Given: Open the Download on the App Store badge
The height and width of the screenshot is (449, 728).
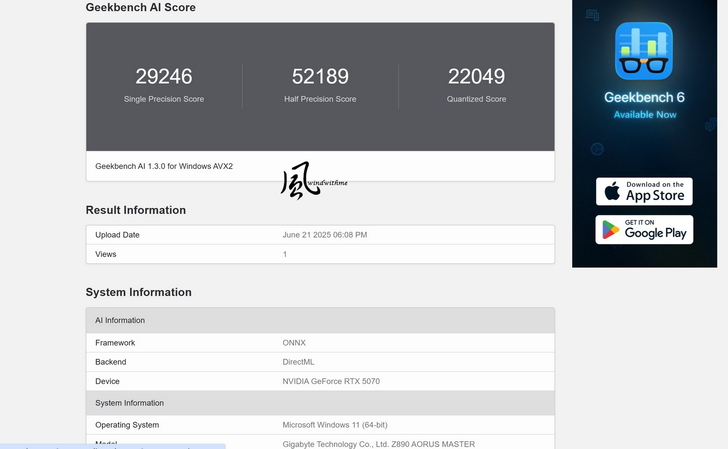Looking at the screenshot, I should [644, 191].
